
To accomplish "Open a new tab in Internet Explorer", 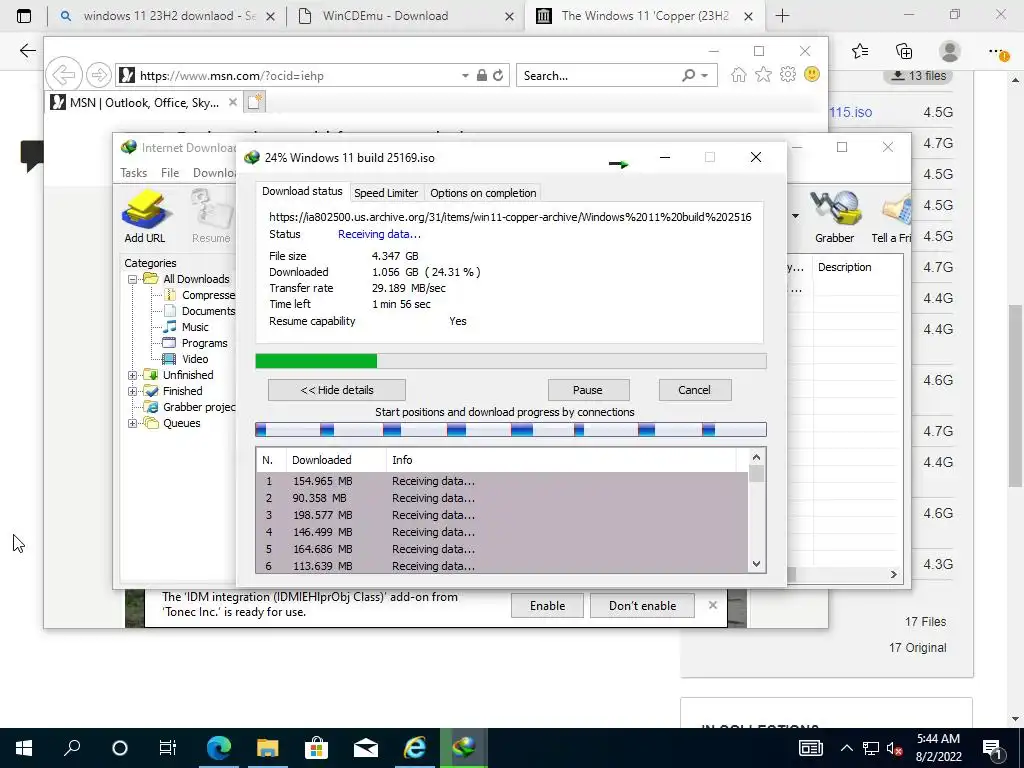I will point(254,102).
